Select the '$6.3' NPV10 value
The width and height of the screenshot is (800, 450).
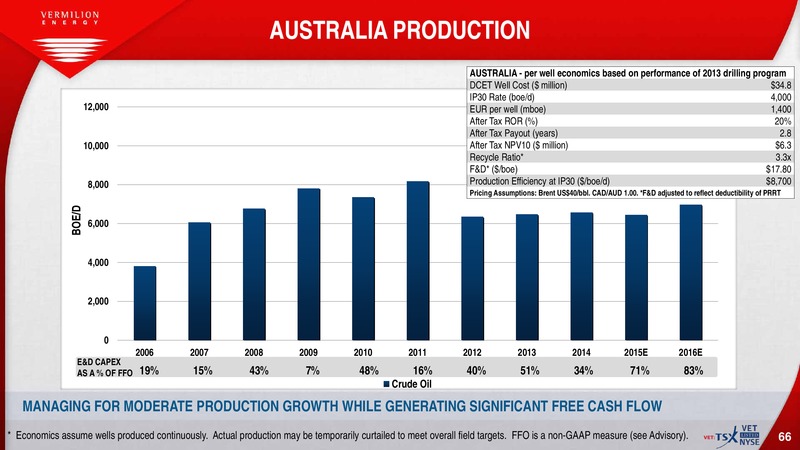click(783, 145)
